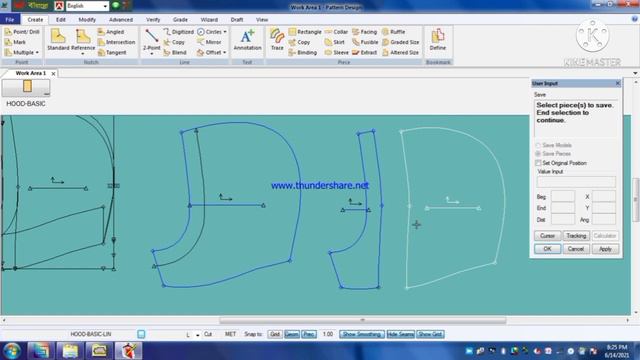
Task: Select the Altered Size tool
Action: coord(401,53)
